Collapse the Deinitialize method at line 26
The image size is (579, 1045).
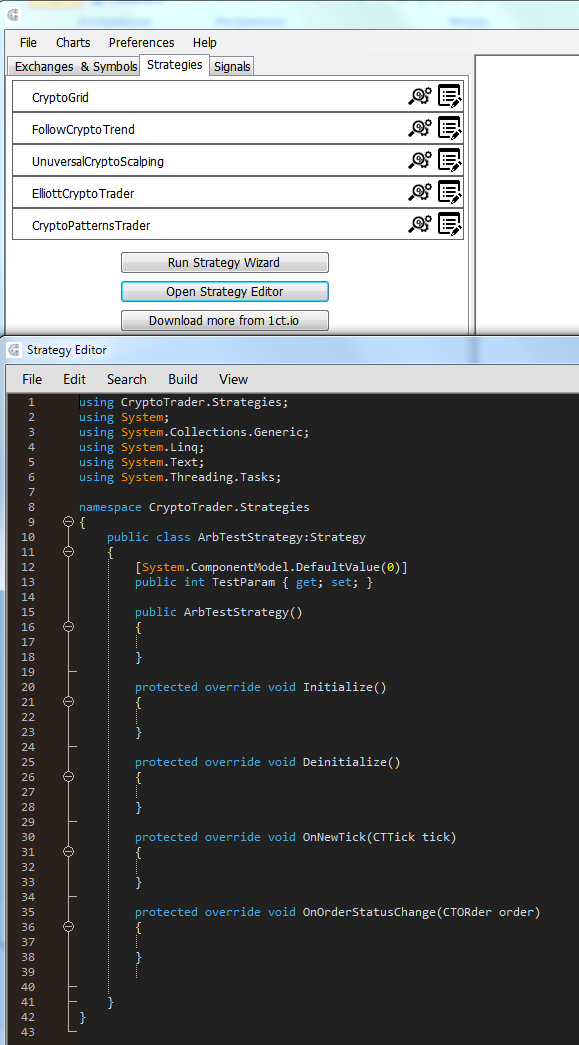(x=68, y=776)
